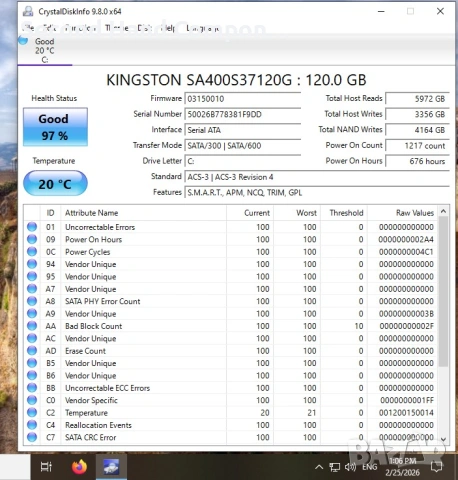Open the Help menu

(168, 28)
